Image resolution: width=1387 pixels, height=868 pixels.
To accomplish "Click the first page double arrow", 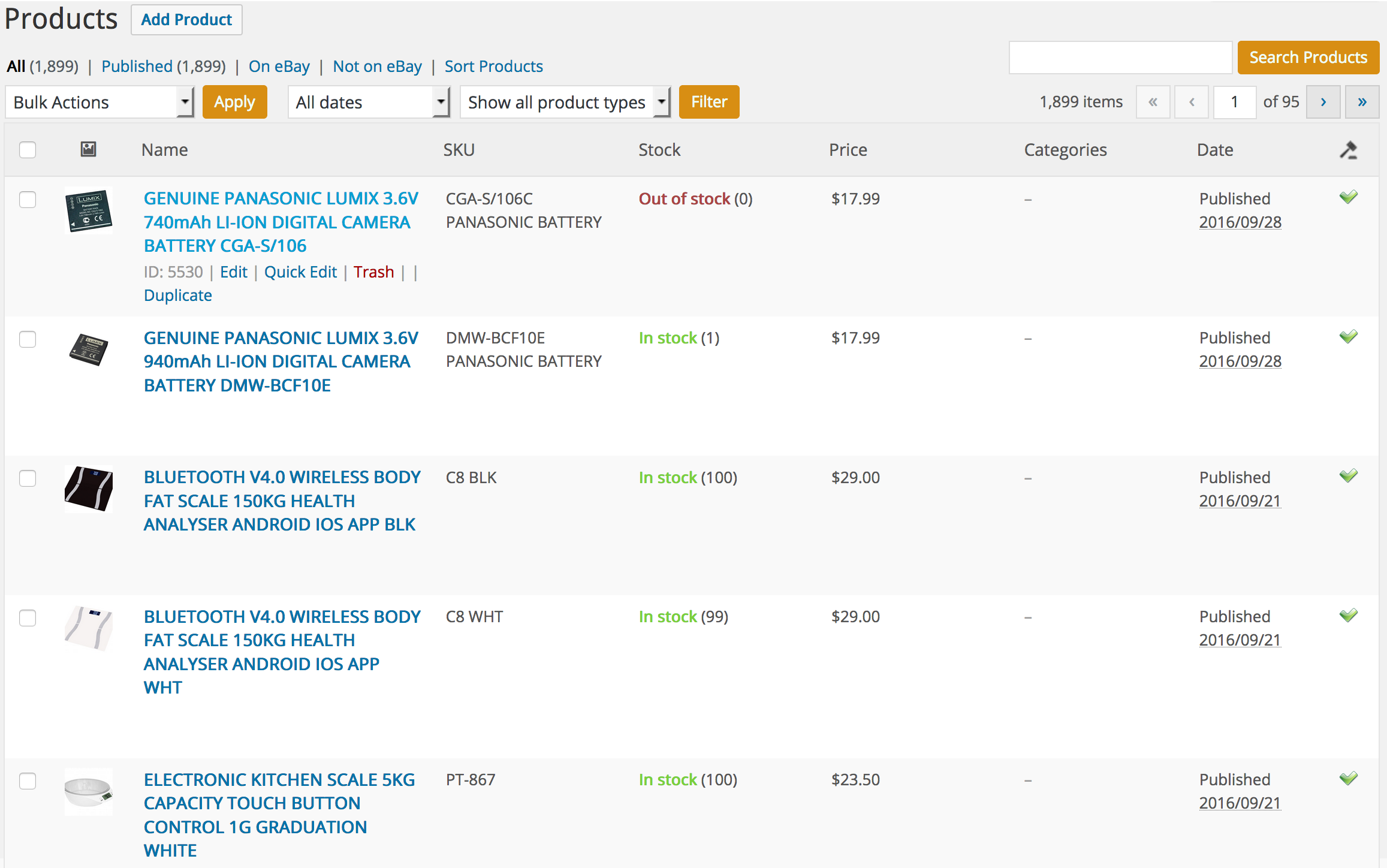I will [1153, 102].
